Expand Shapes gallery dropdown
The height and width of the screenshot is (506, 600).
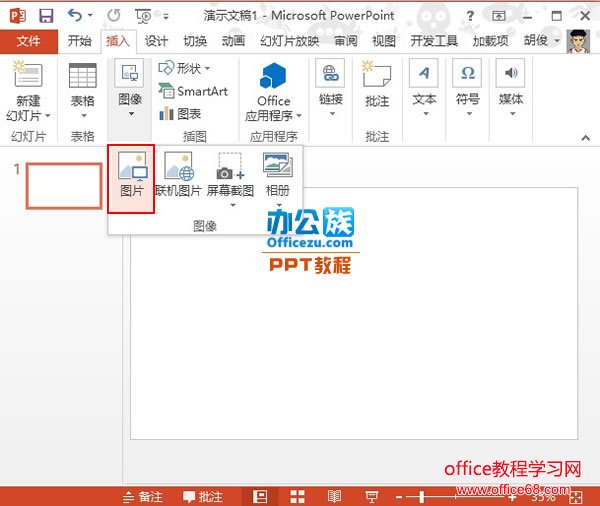point(207,69)
